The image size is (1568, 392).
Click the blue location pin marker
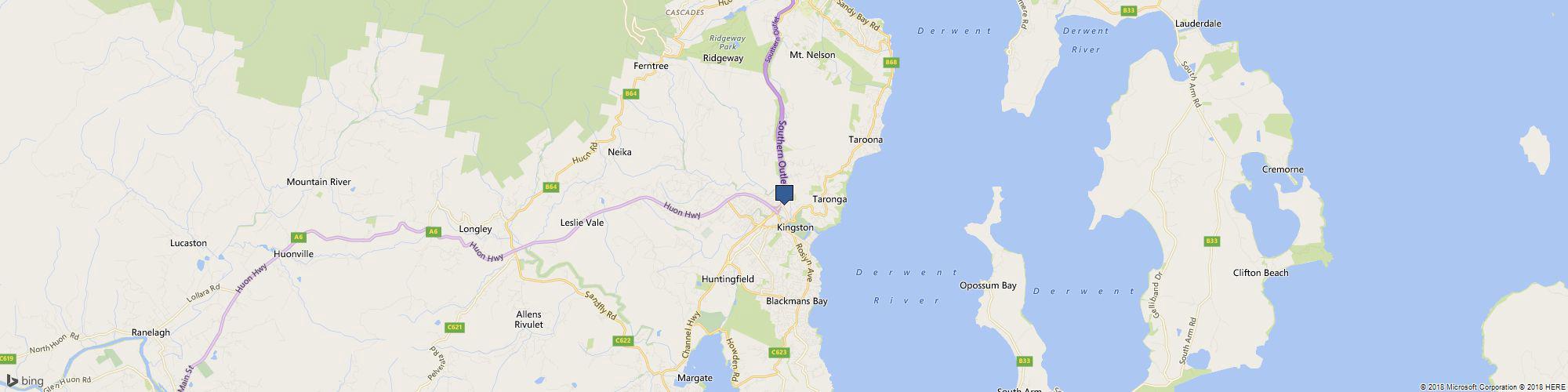pos(784,194)
